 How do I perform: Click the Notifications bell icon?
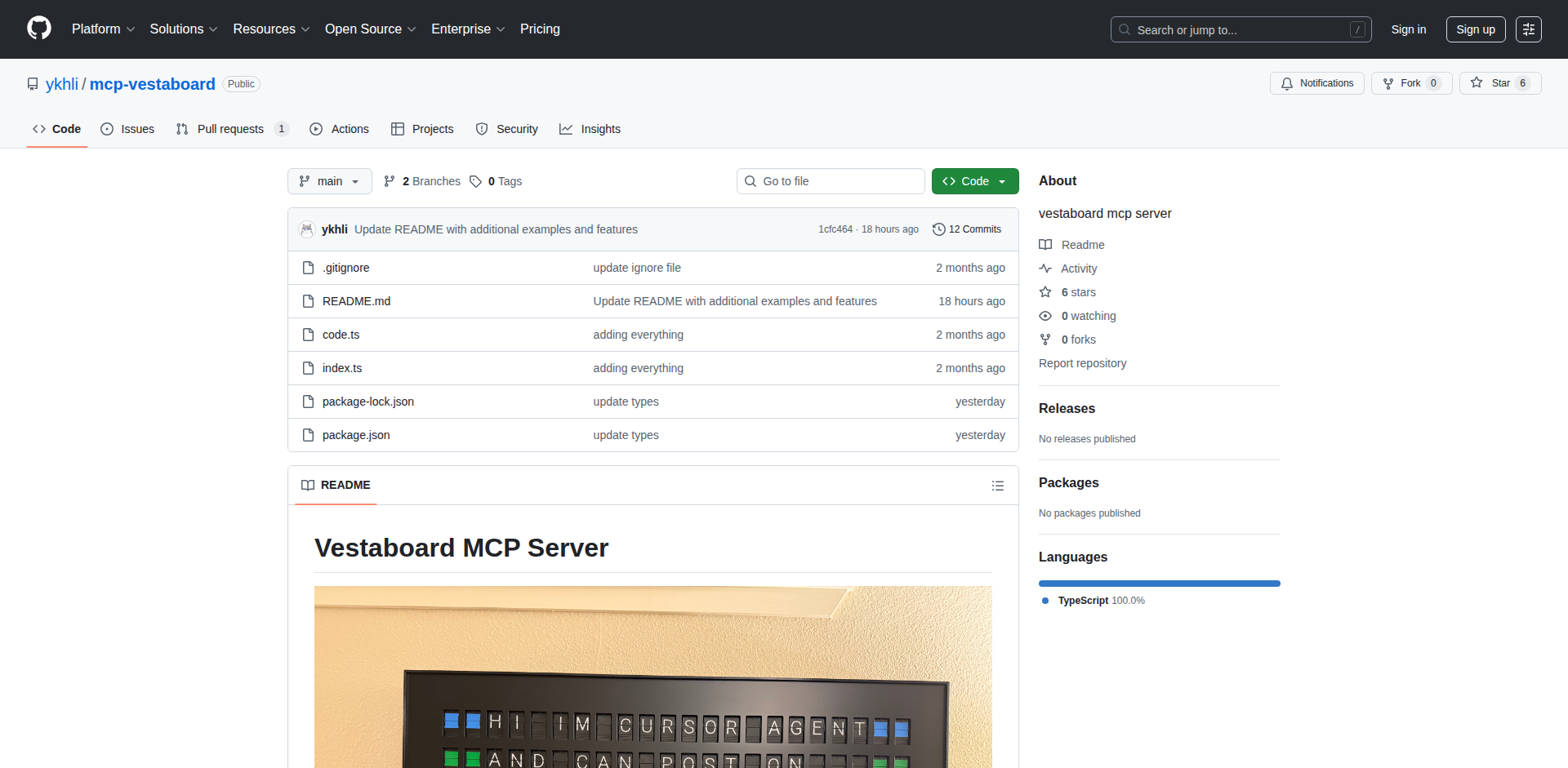point(1287,83)
